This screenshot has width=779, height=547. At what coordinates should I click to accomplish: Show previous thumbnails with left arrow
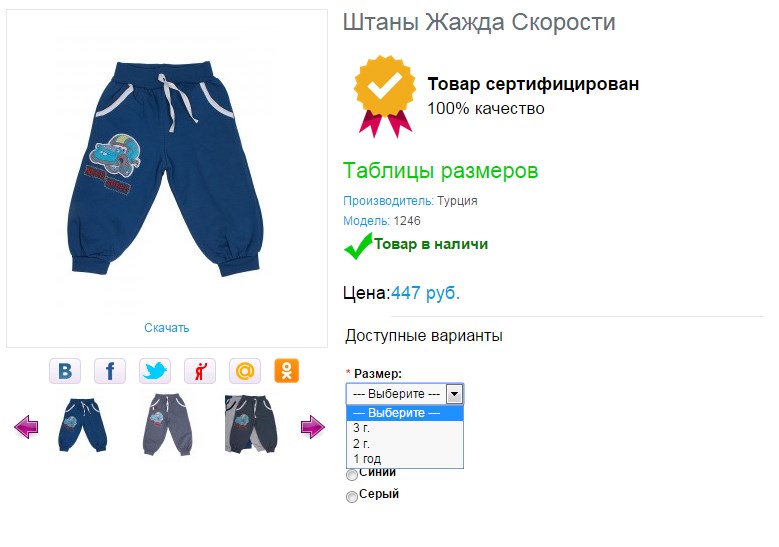pyautogui.click(x=26, y=426)
